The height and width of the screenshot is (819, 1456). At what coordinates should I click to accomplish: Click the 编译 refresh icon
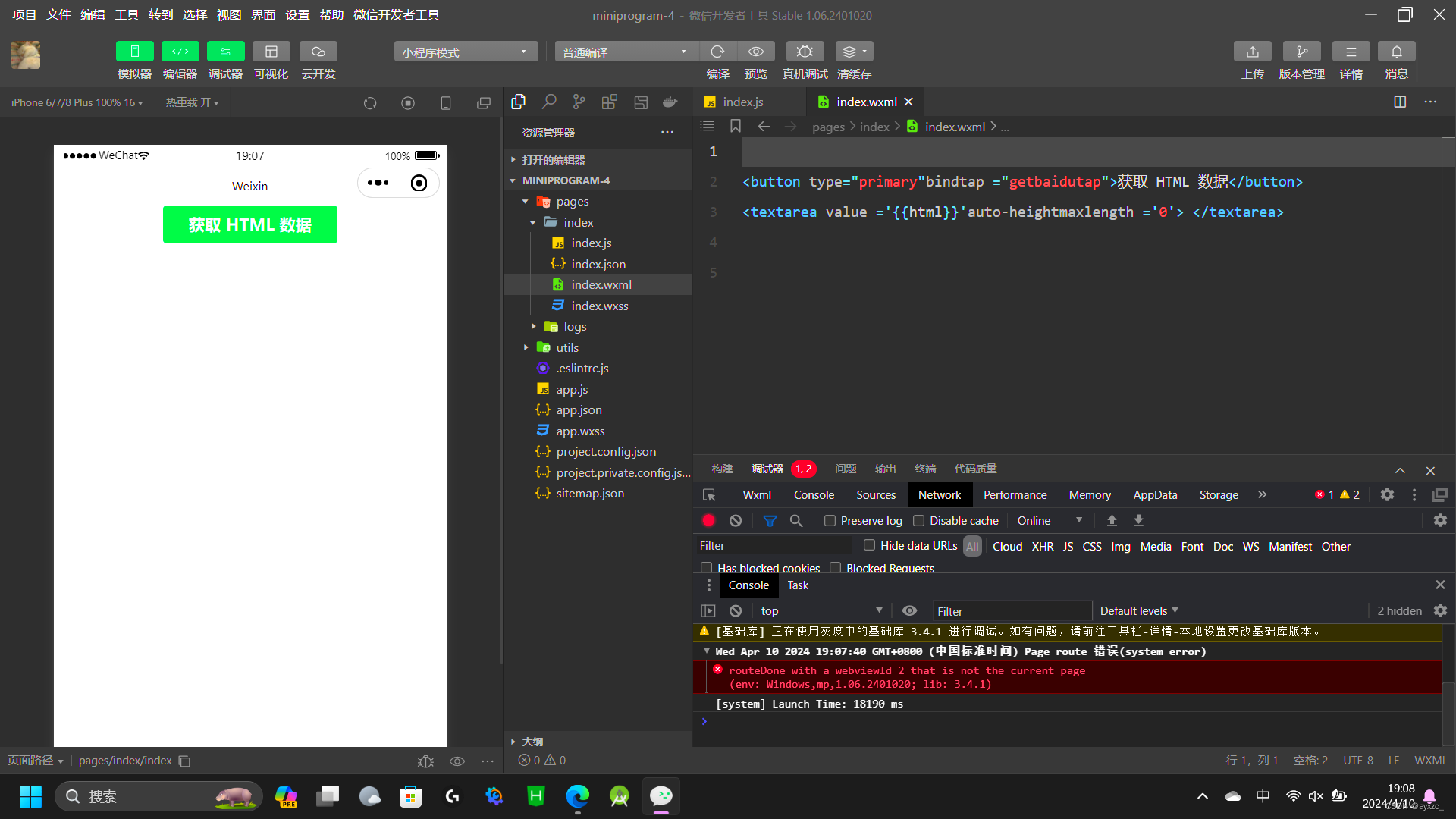pos(717,52)
